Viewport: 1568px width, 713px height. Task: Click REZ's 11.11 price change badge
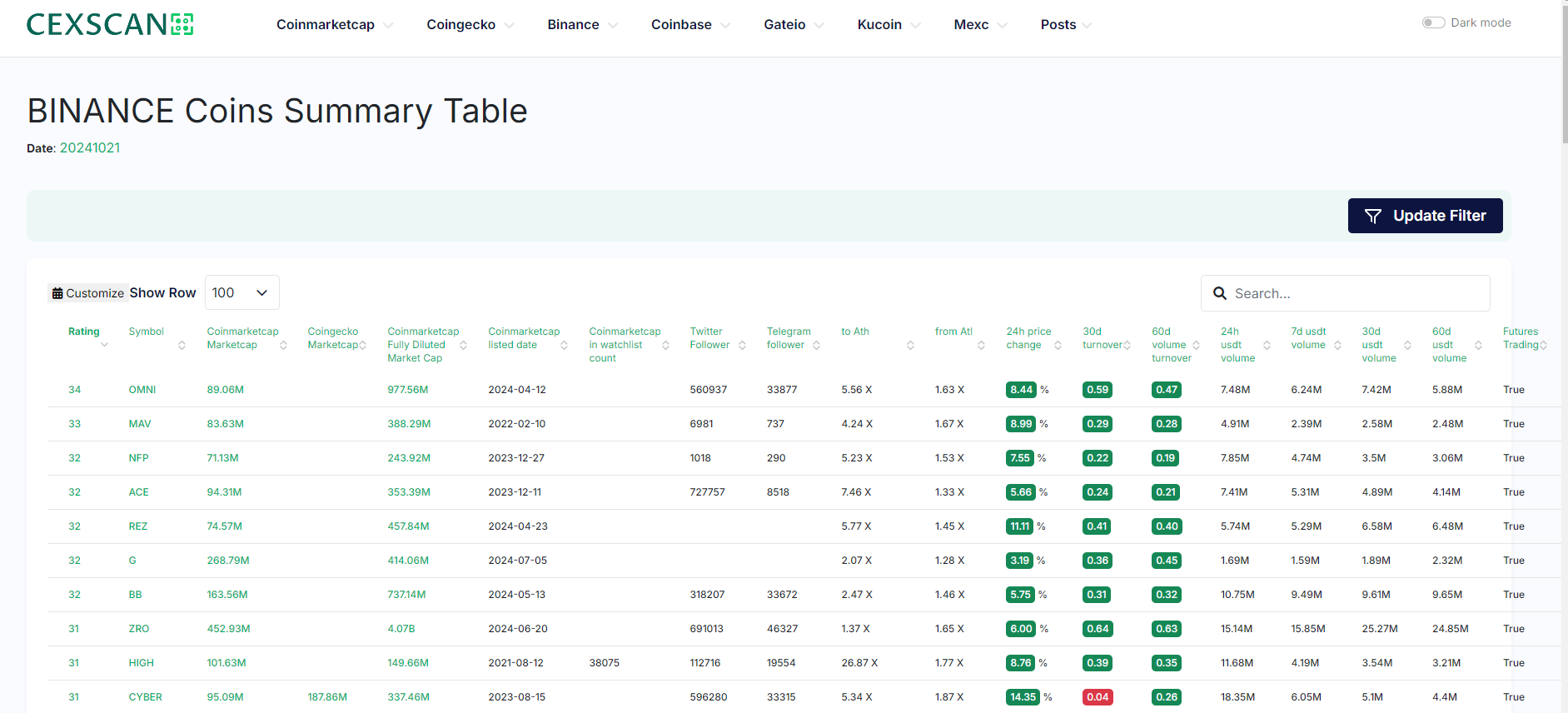[1019, 526]
